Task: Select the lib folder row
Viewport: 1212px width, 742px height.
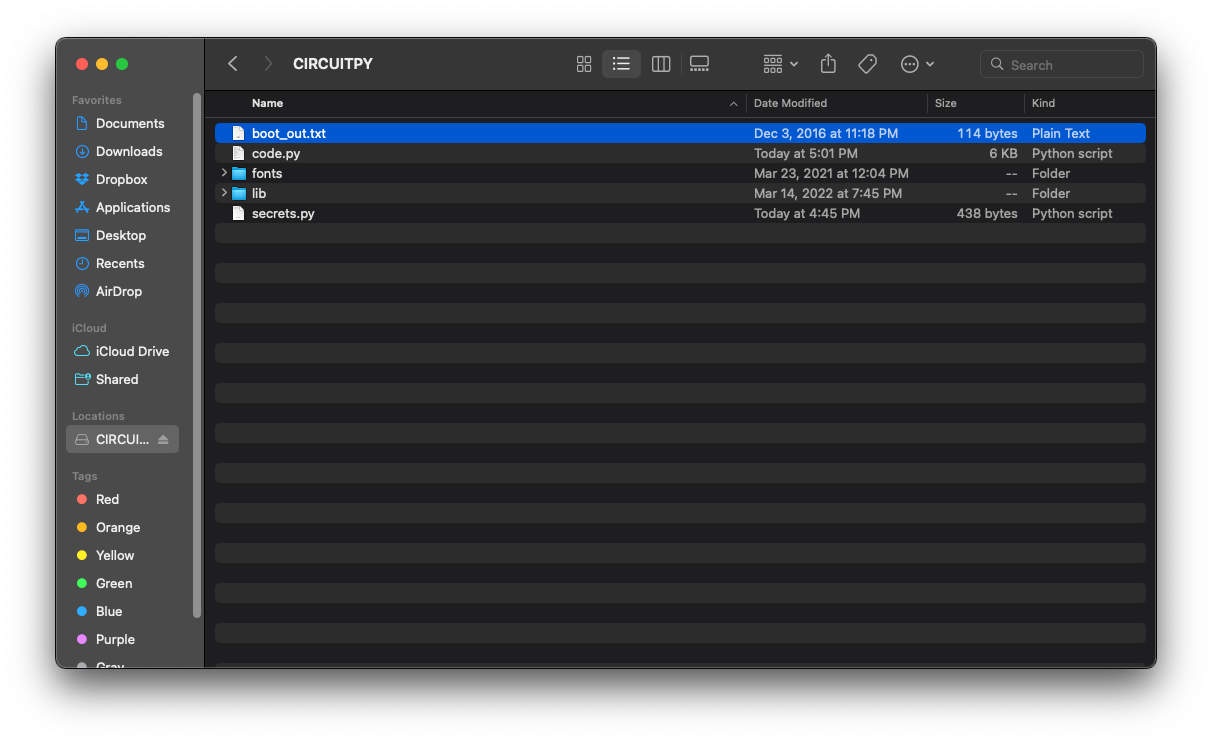Action: click(680, 193)
